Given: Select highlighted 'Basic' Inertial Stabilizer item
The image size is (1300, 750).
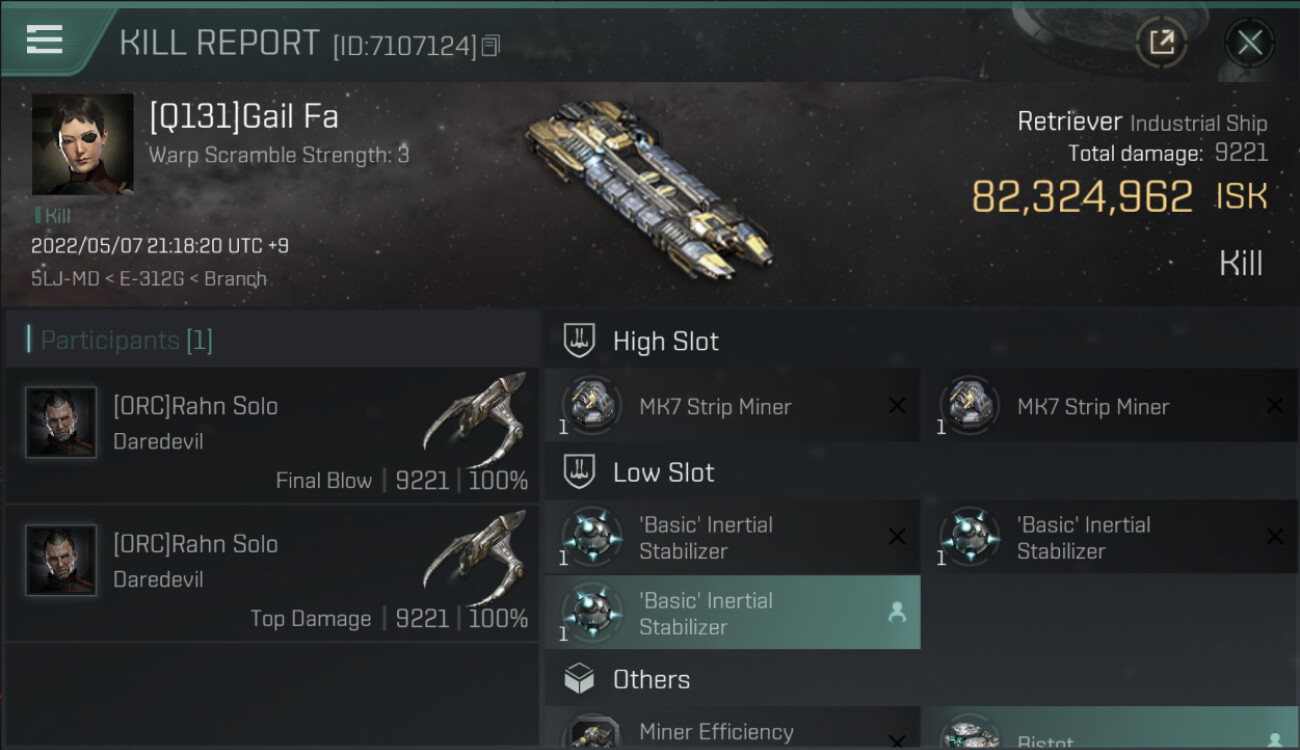Looking at the screenshot, I should pos(732,613).
